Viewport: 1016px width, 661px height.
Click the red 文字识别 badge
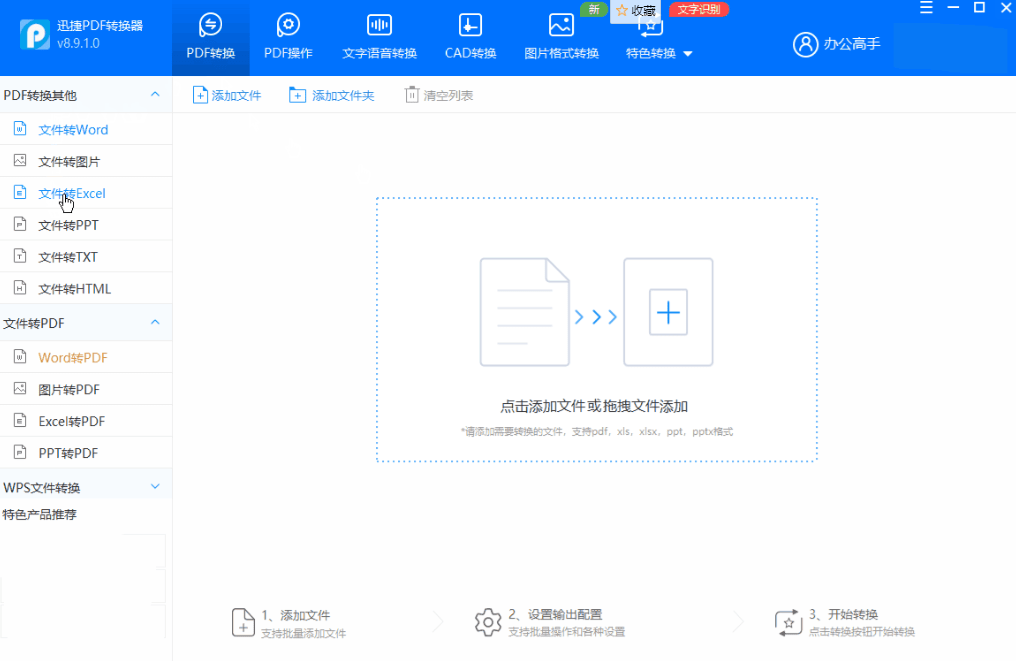699,10
